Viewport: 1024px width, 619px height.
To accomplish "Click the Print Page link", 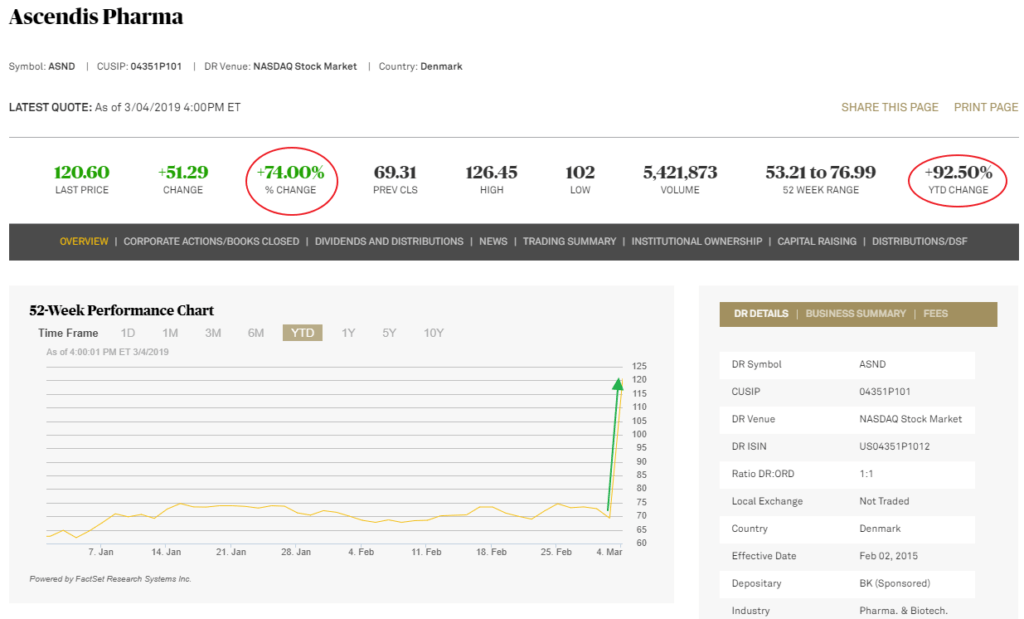I will [986, 107].
